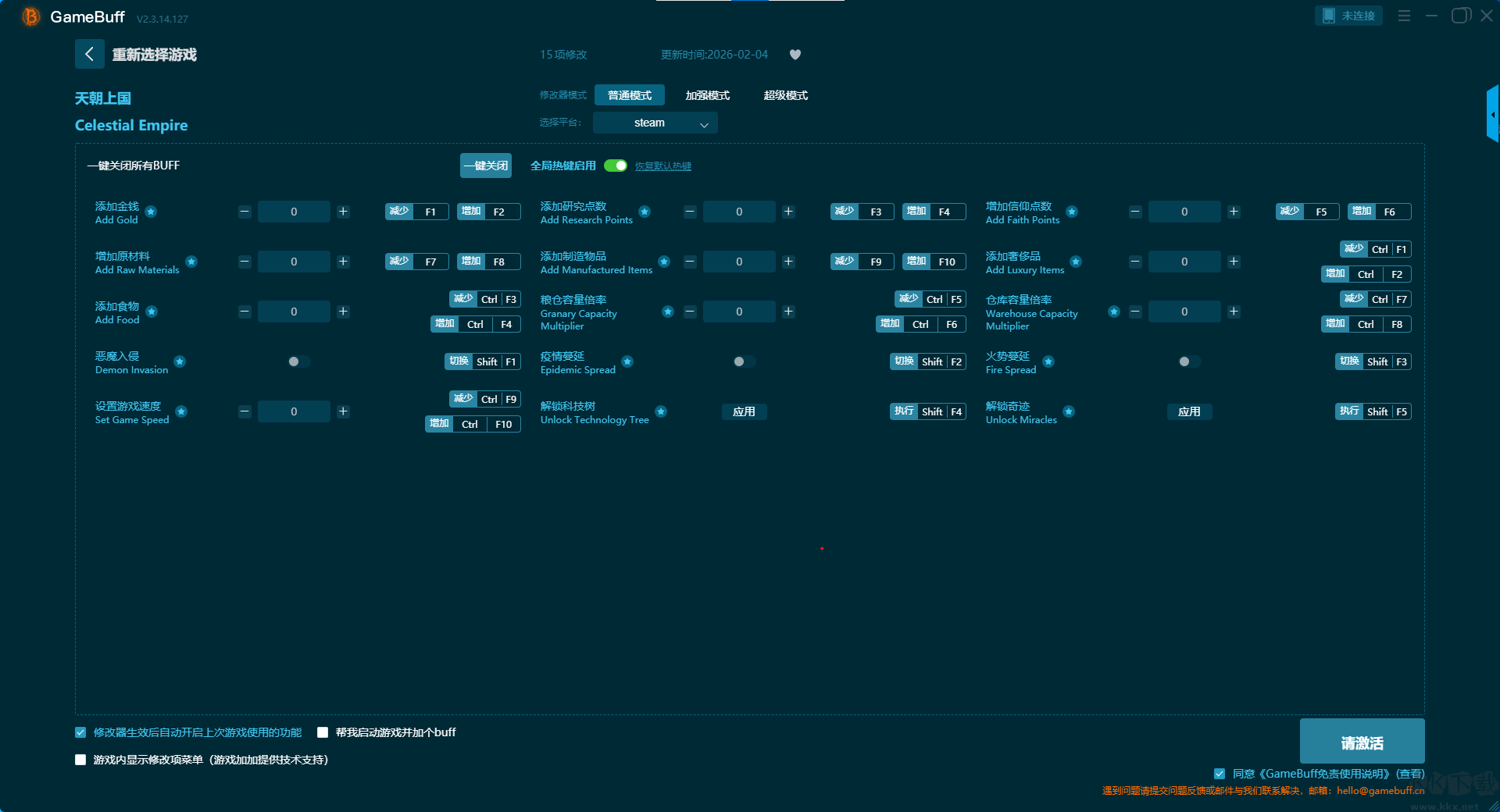The width and height of the screenshot is (1500, 812).
Task: Click the Set Game Speed value field
Action: (x=294, y=411)
